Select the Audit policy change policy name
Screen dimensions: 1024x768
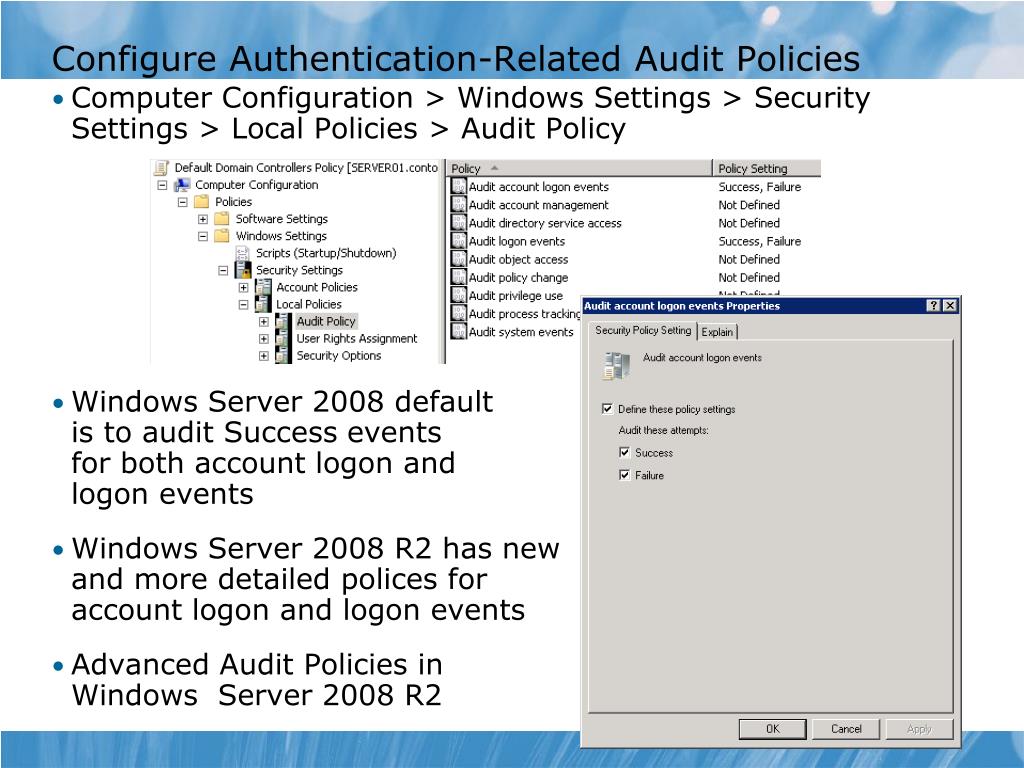coord(519,278)
